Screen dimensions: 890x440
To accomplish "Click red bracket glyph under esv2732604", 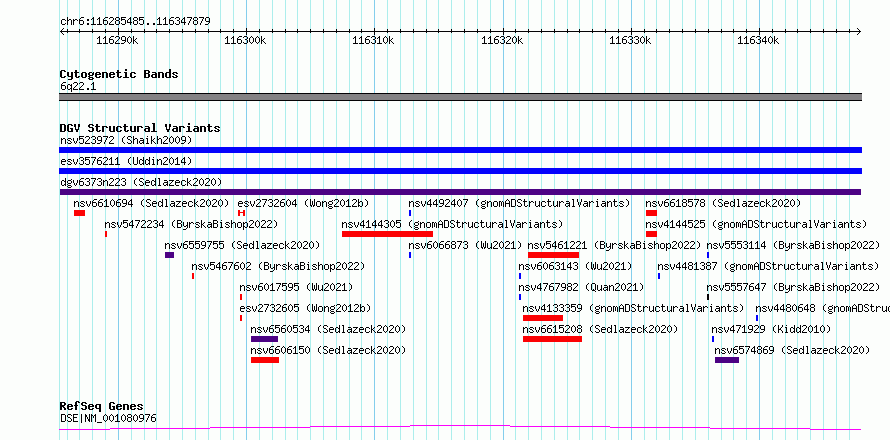I will click(241, 213).
